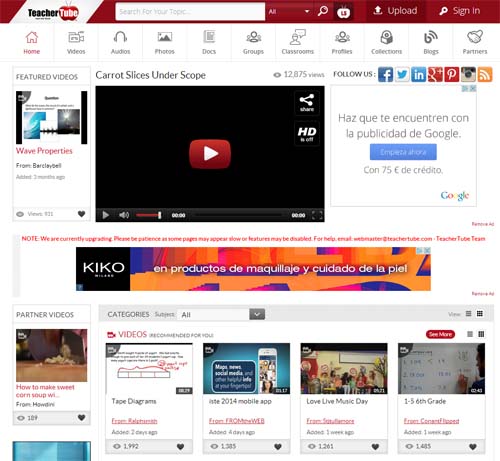This screenshot has width=500, height=461.
Task: Click the TeacherTube logo
Action: [53, 12]
